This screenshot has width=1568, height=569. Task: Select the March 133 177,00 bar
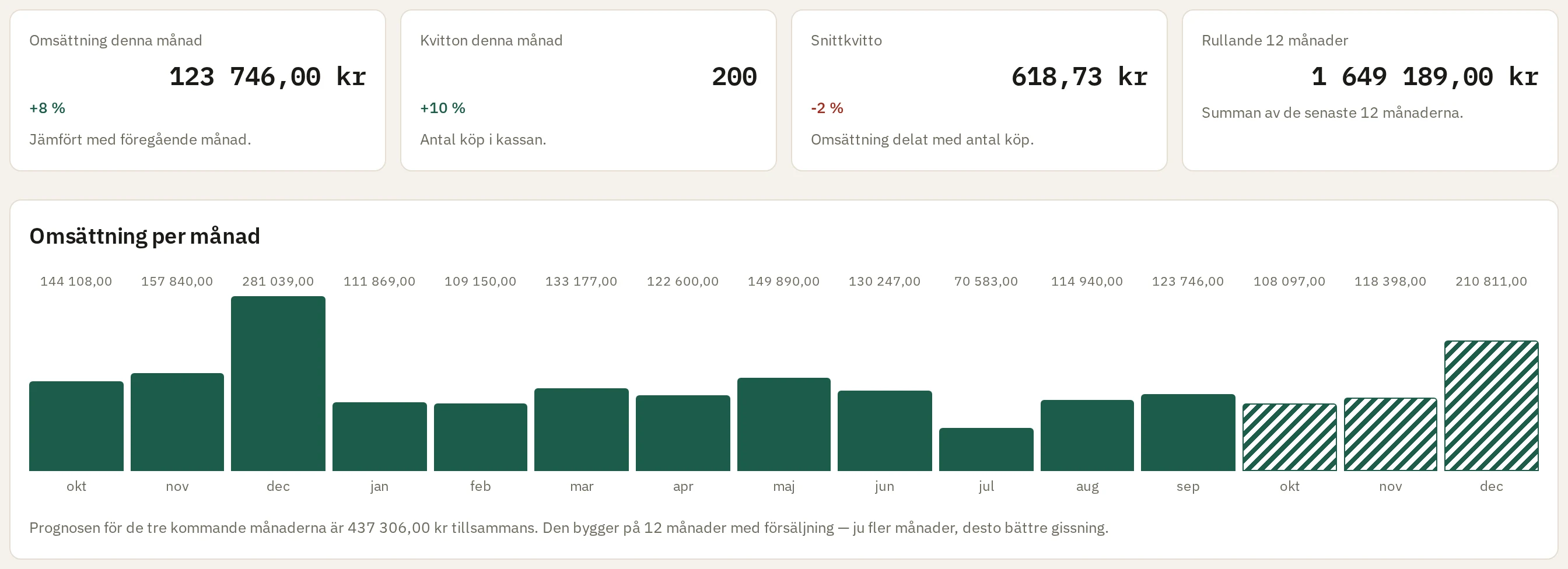[x=582, y=430]
